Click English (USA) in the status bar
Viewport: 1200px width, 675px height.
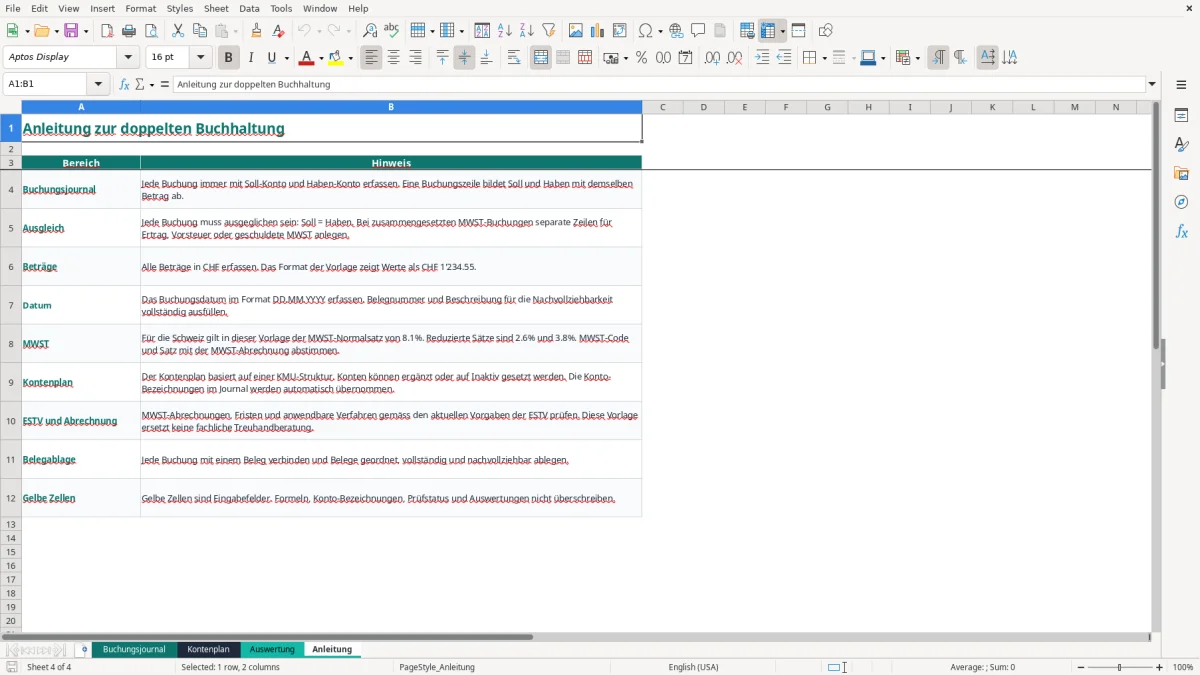pos(693,667)
